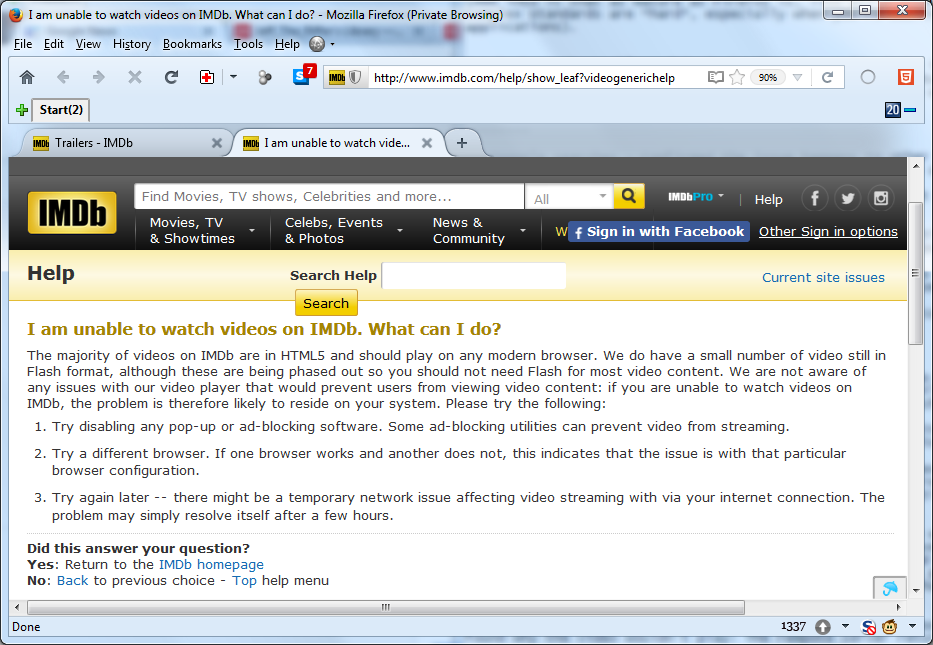
Task: Click the blue 20 counter icon
Action: coord(893,110)
